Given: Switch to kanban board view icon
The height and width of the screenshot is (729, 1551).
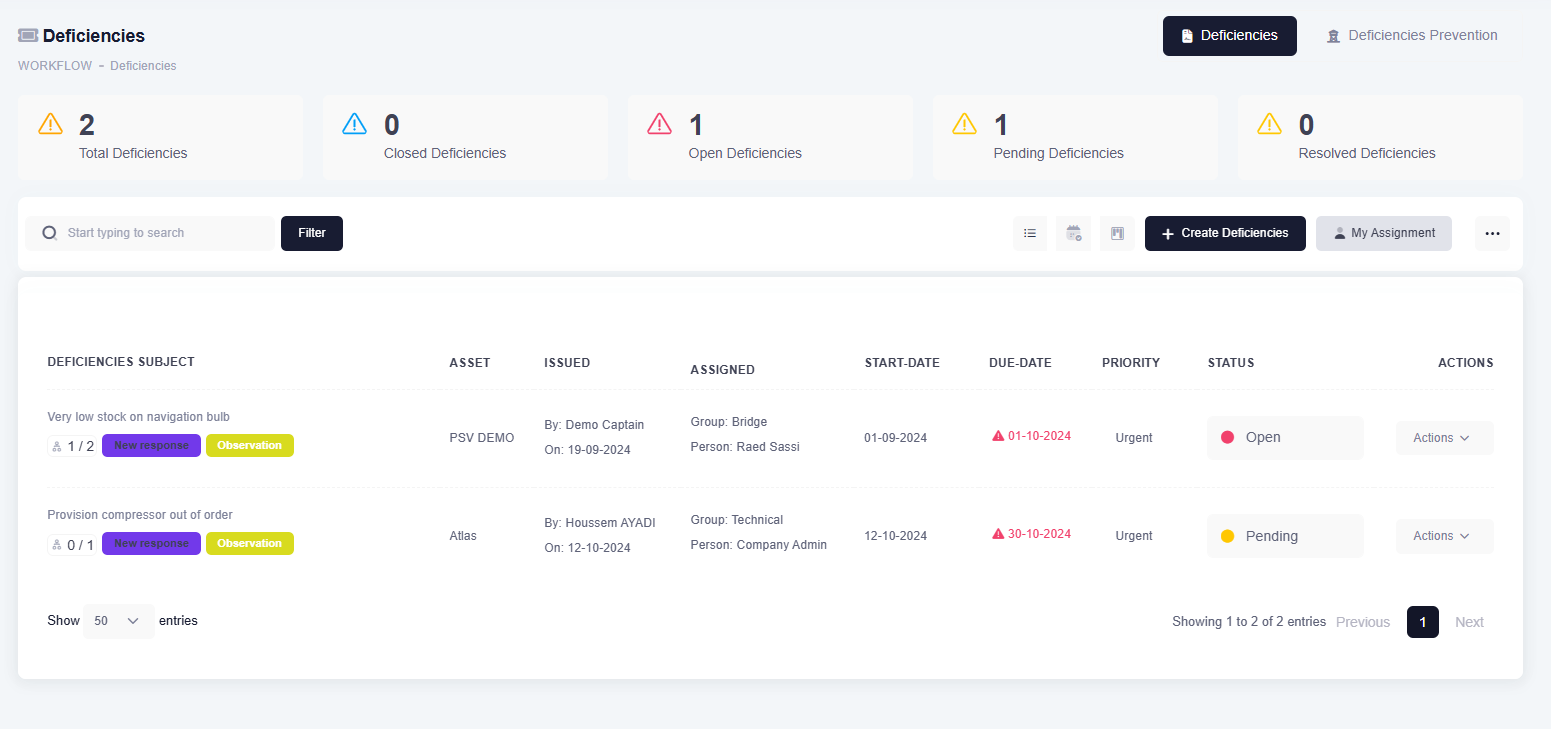Looking at the screenshot, I should tap(1117, 233).
